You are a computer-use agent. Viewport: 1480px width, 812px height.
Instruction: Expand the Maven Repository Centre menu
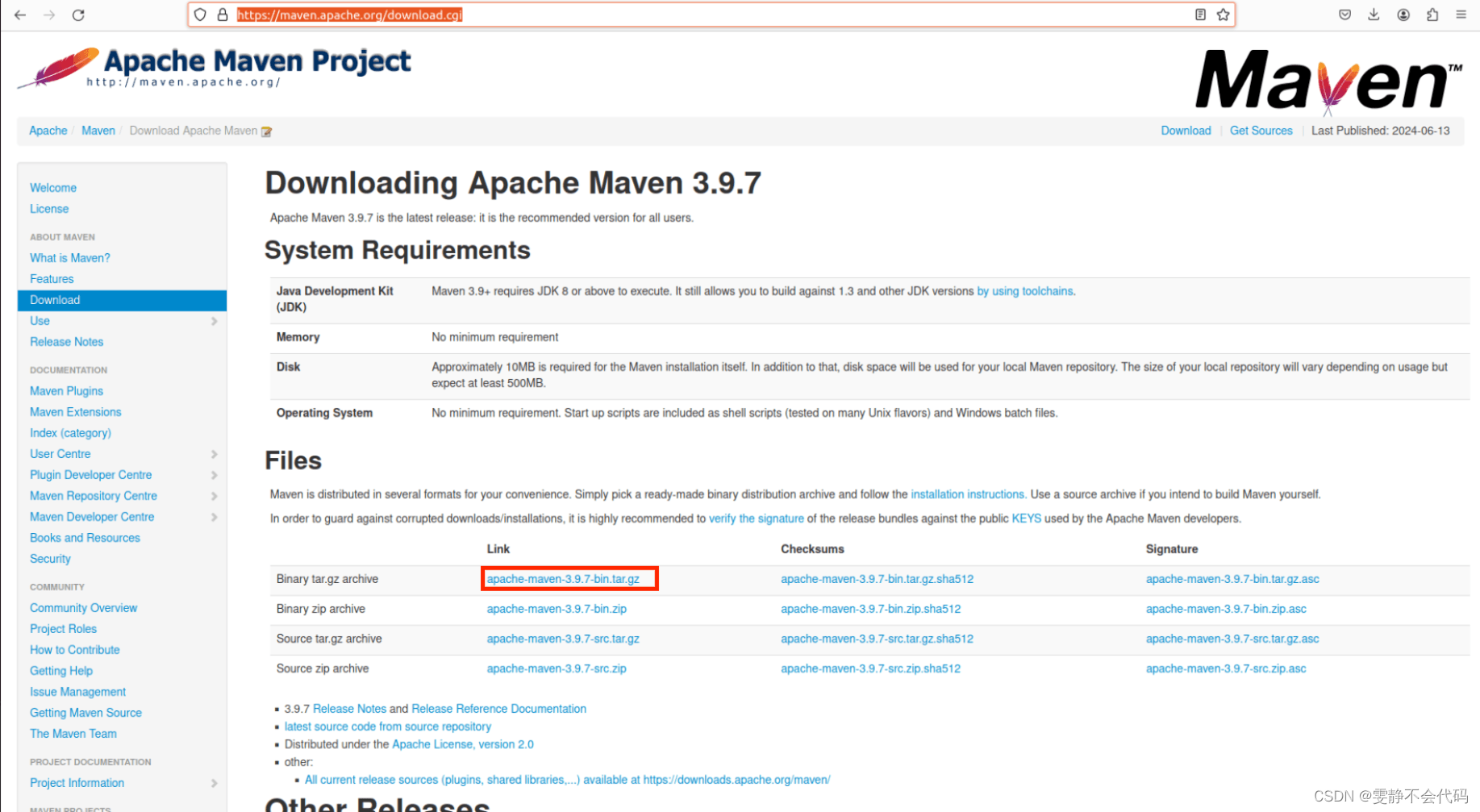(x=215, y=496)
